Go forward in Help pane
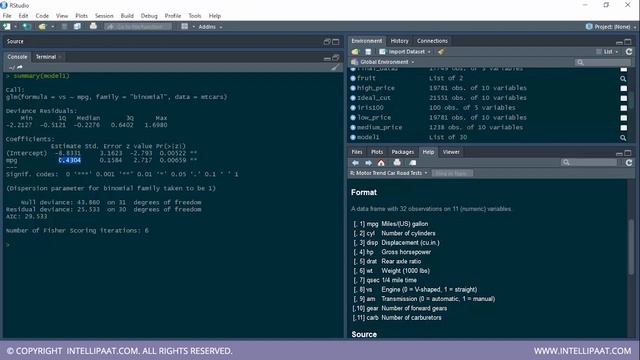This screenshot has width=640, height=360. (x=368, y=162)
